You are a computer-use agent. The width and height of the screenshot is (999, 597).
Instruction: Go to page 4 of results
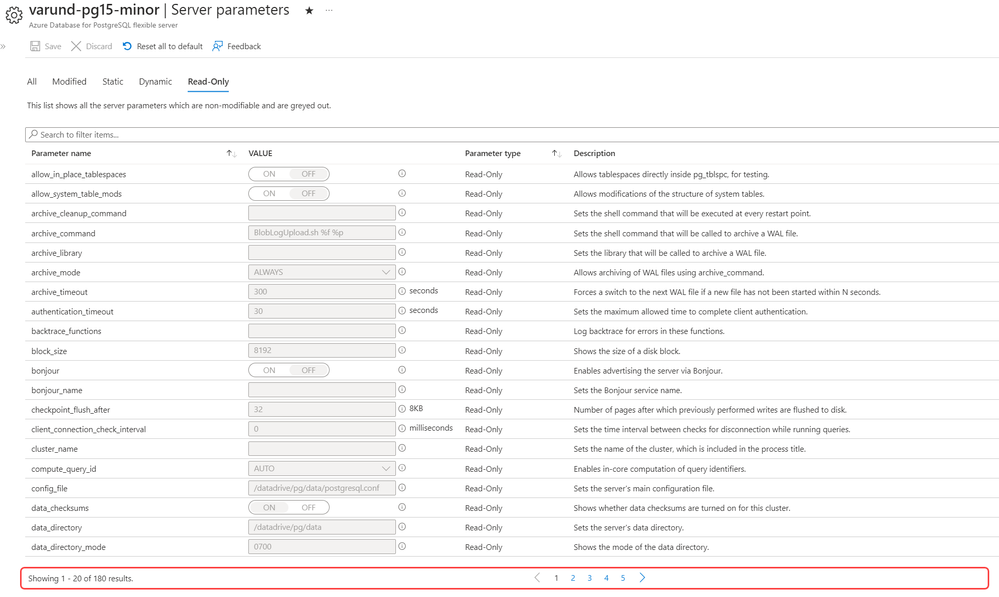(606, 579)
